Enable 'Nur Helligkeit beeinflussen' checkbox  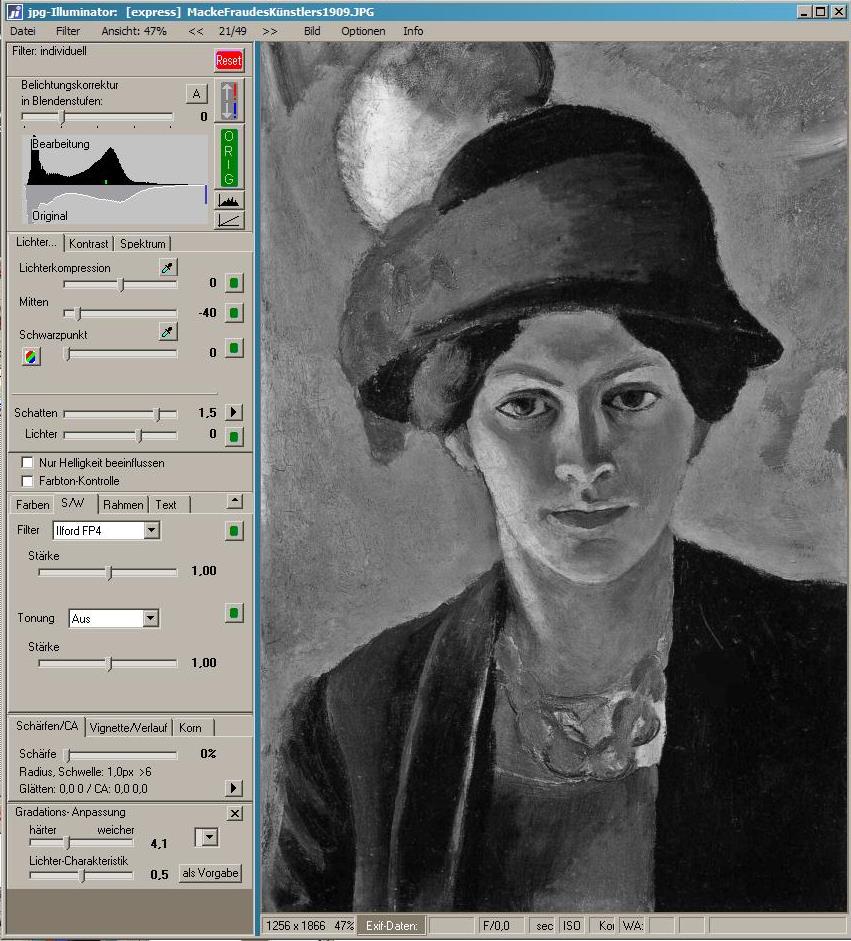click(x=28, y=463)
